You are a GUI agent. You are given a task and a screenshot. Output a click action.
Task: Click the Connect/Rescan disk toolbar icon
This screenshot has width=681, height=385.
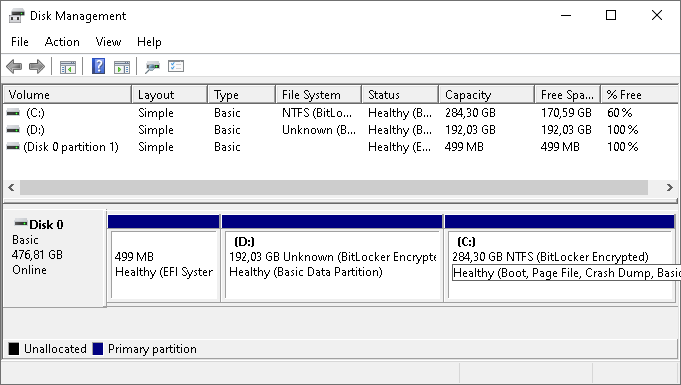152,67
